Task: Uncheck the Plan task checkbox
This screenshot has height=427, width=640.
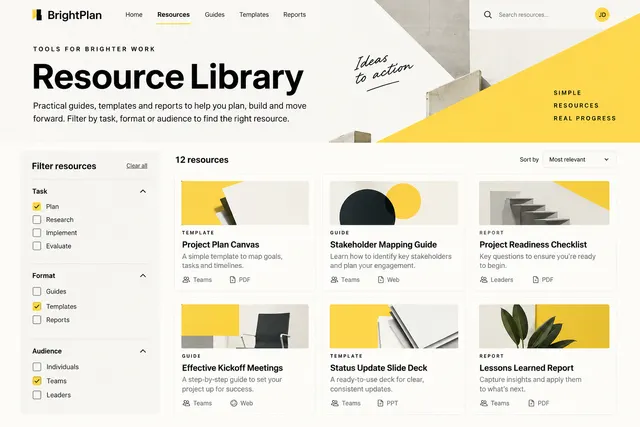Action: click(37, 207)
